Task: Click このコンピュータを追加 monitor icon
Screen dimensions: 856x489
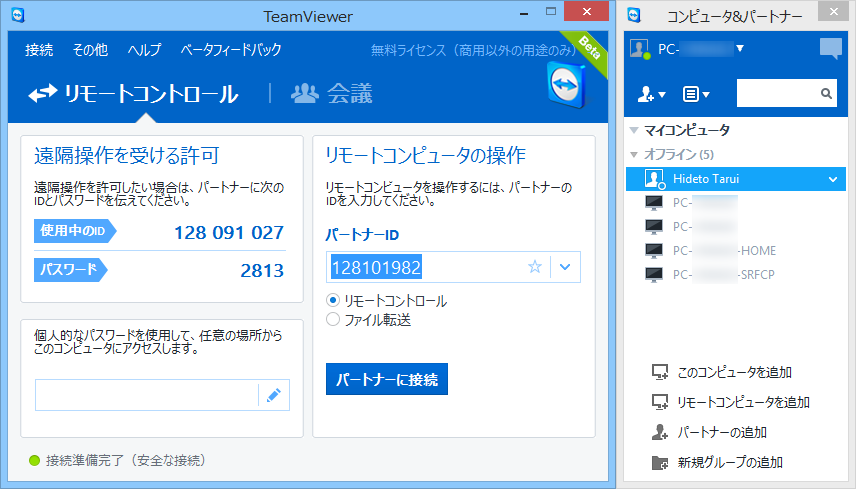Action: click(x=660, y=372)
